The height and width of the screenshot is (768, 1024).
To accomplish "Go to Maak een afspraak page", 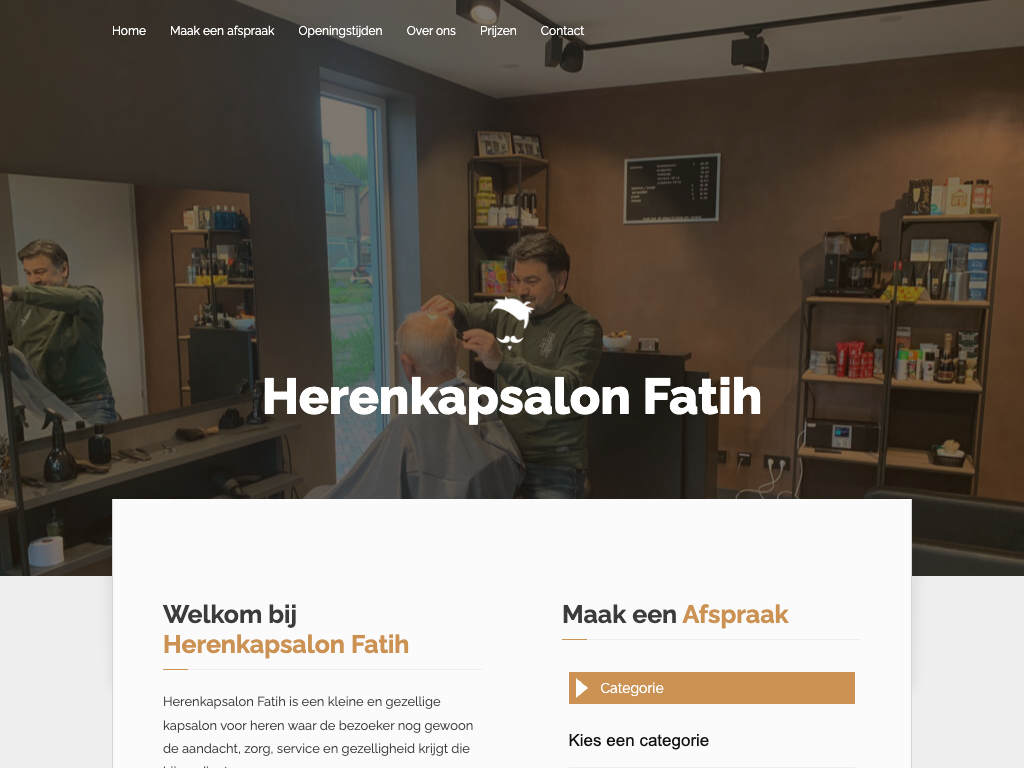I will tap(222, 31).
